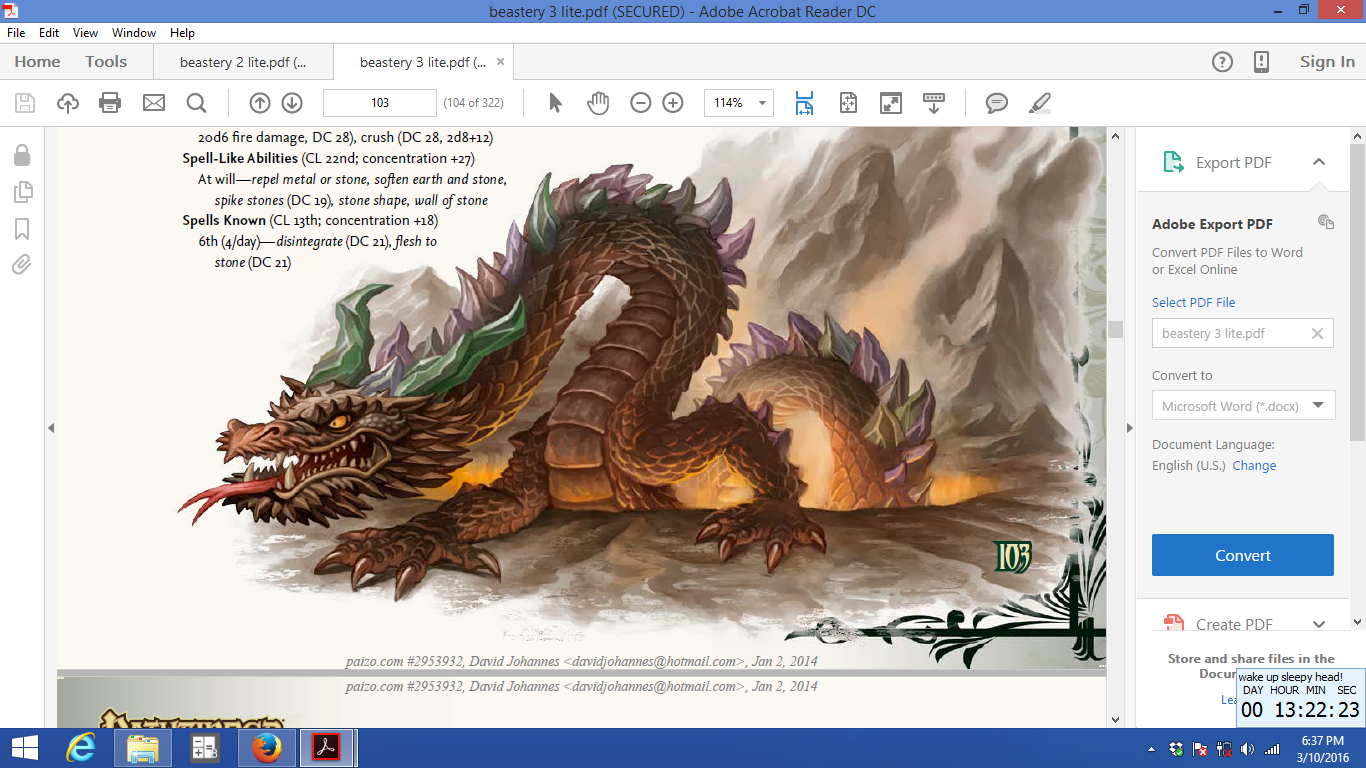Click the taskbar clock showing 6:37 PM

(x=1323, y=748)
